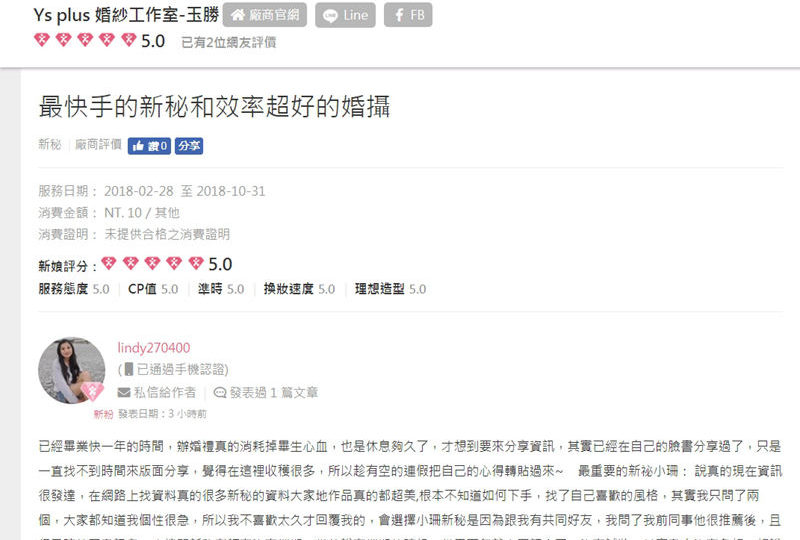Click the first diamond rating icon in header

coord(42,40)
